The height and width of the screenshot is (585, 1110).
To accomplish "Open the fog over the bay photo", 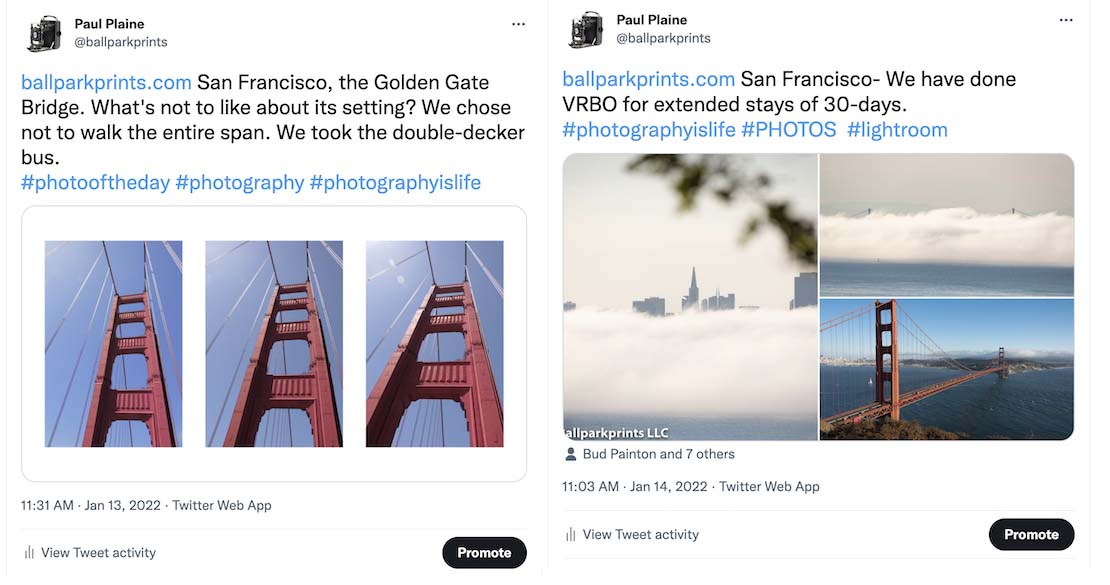I will (x=946, y=225).
